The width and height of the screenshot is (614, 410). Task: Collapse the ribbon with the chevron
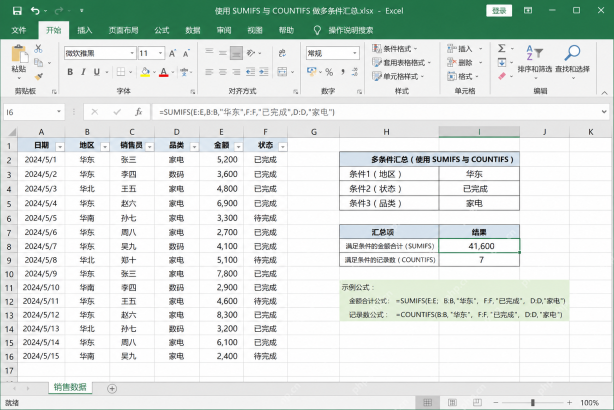pyautogui.click(x=605, y=93)
